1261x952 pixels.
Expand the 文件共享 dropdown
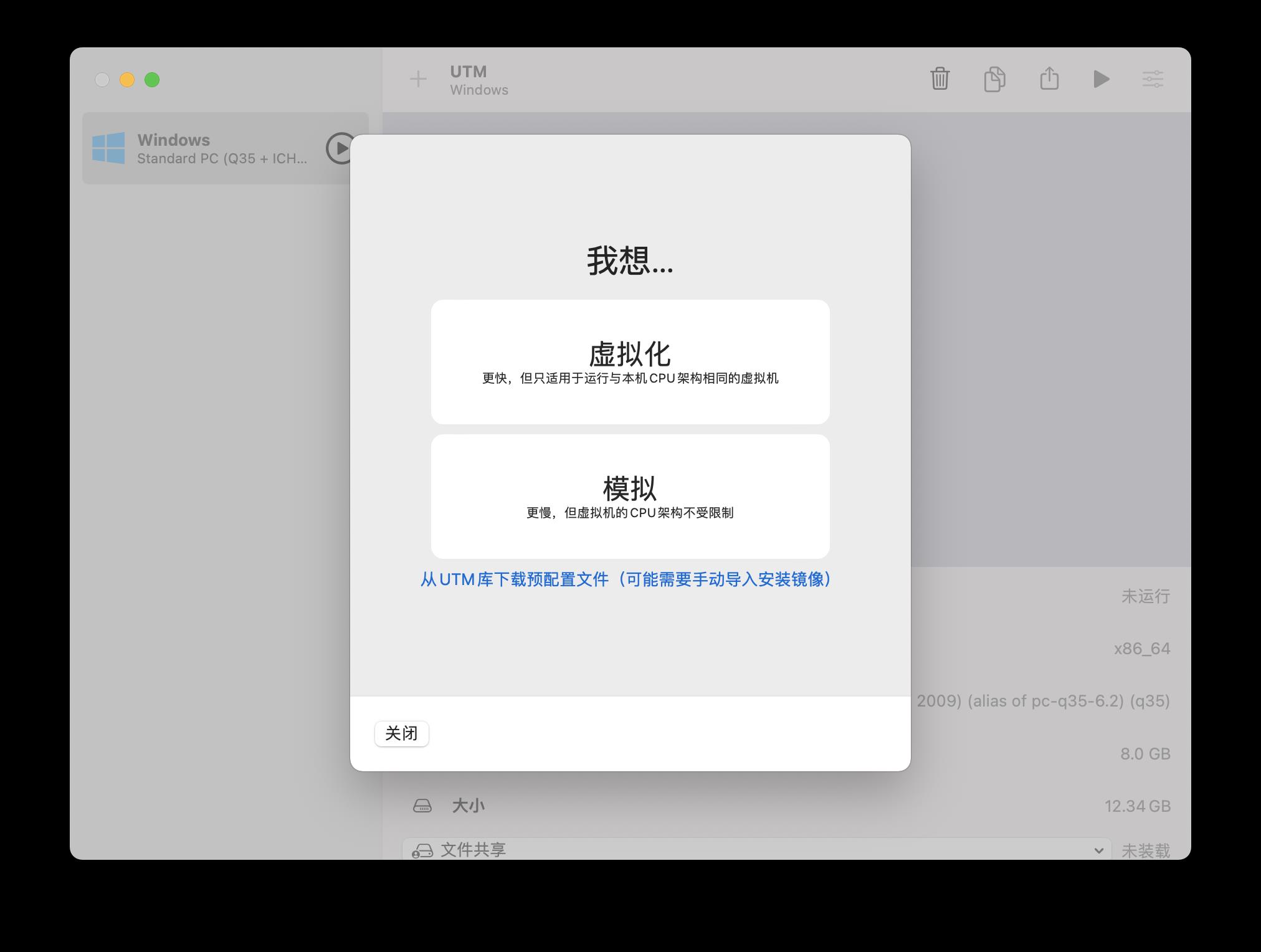[756, 850]
